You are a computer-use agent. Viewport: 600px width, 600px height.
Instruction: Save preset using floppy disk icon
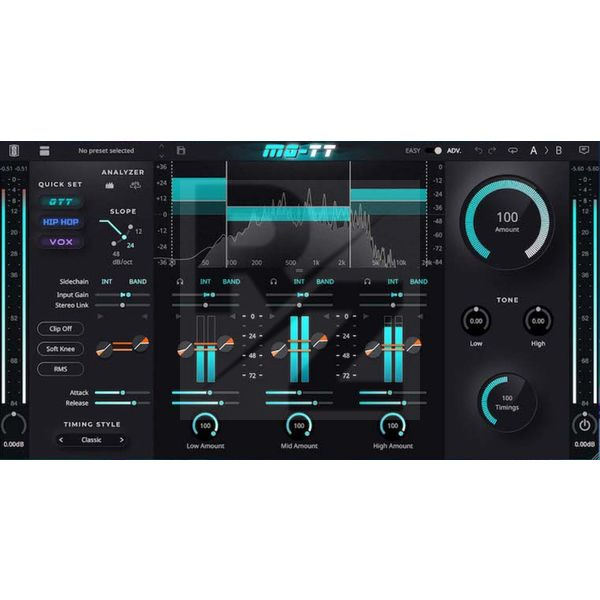coord(181,150)
